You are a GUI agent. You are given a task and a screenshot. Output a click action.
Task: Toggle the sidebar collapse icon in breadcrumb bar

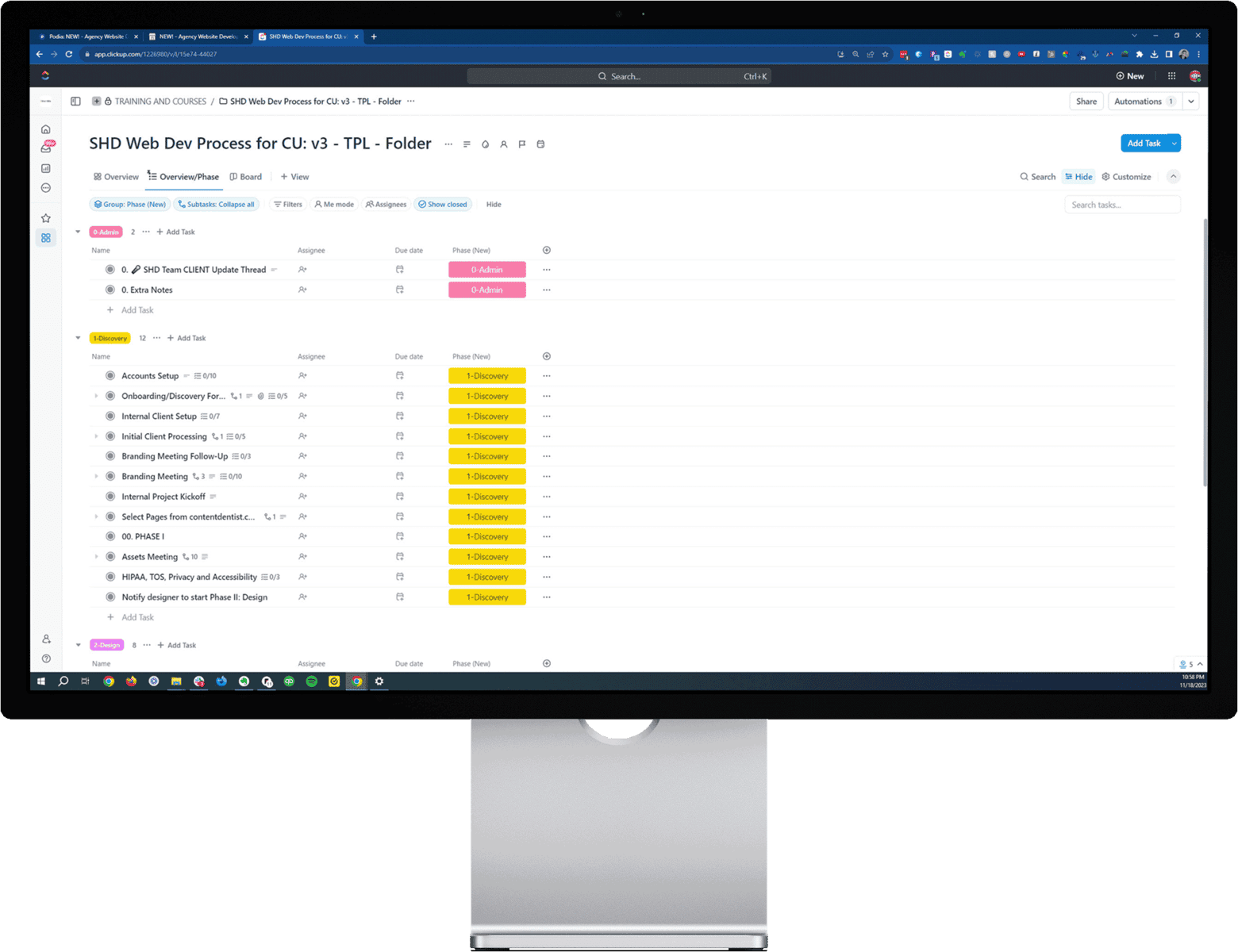(75, 102)
